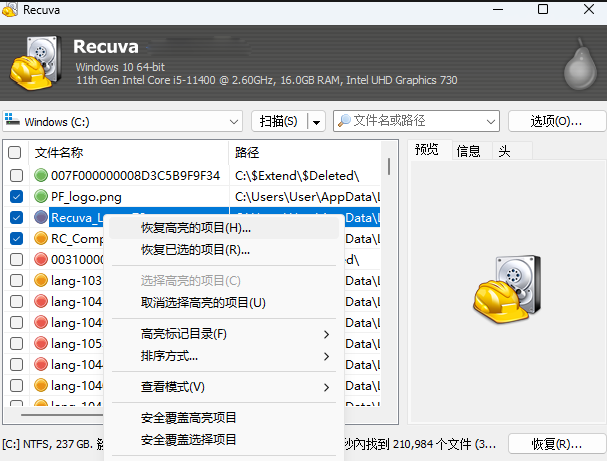Viewport: 607px width, 461px height.
Task: Select the C:\Users\User\AppData path of PF_logo.png
Action: click(x=307, y=197)
